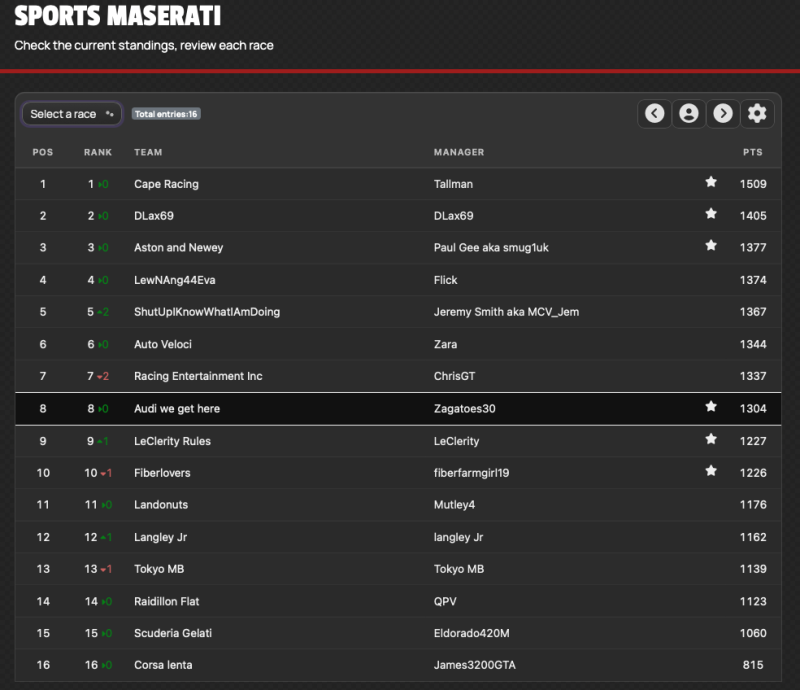Click manager Tallman

[x=453, y=184]
